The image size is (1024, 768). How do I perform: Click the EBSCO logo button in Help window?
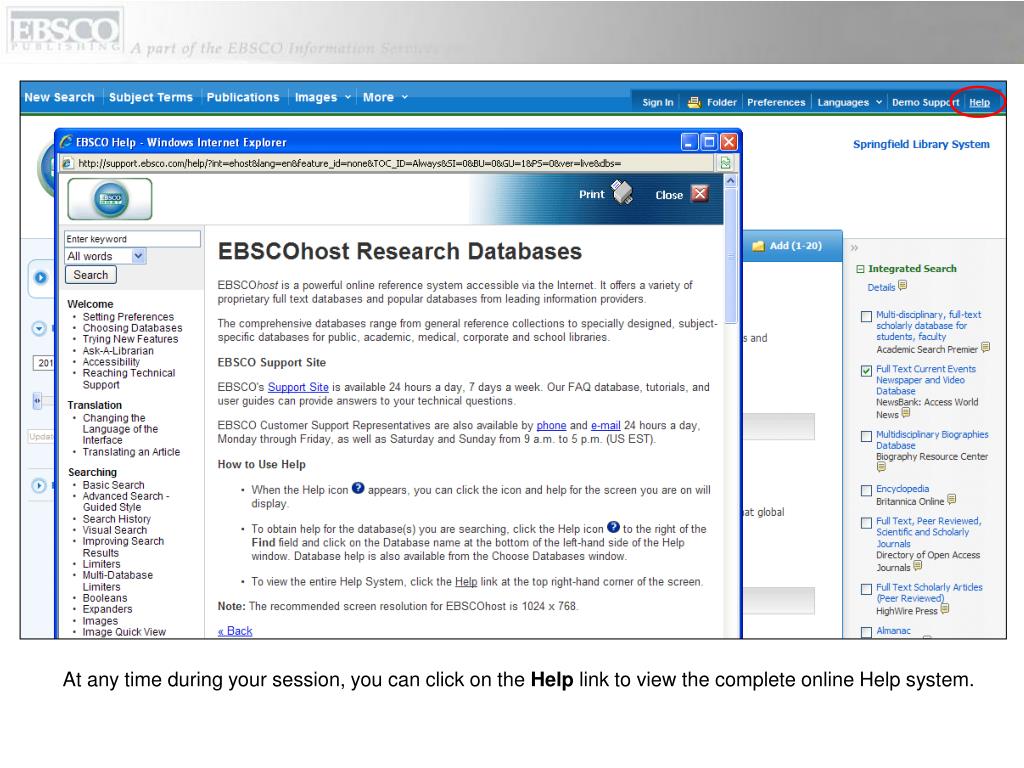coord(110,199)
